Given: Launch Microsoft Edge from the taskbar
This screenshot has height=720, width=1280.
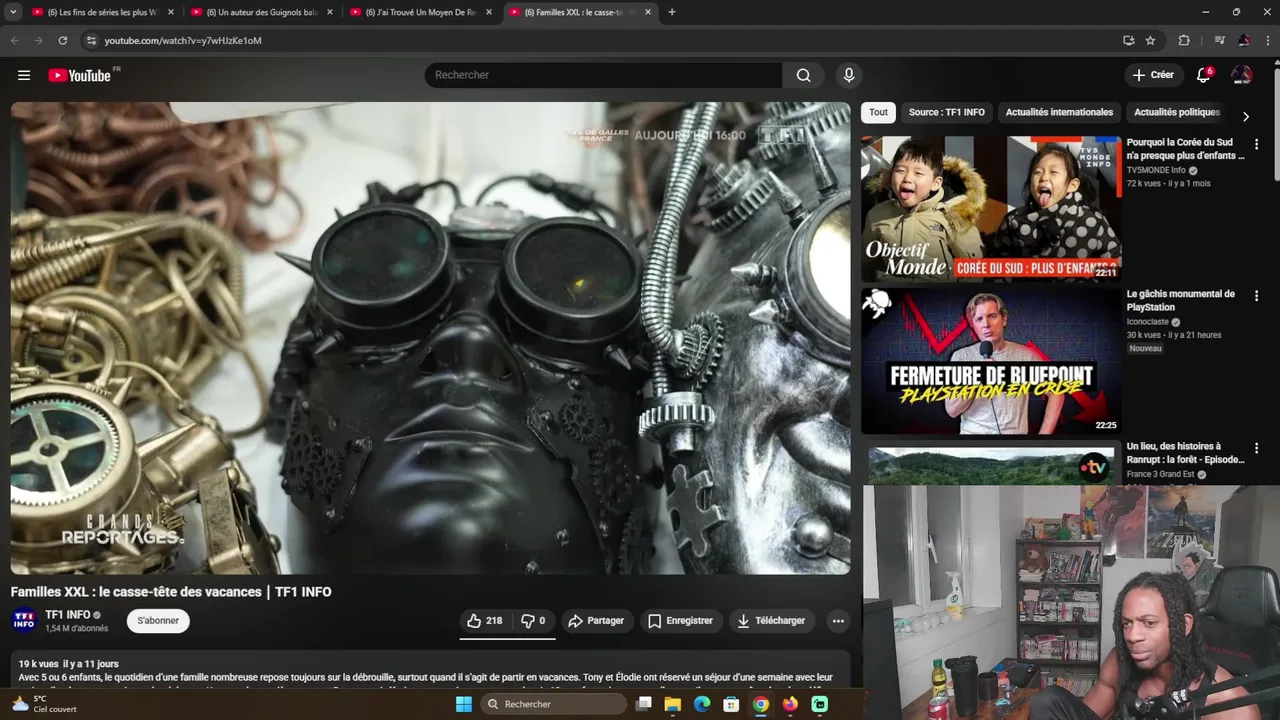Looking at the screenshot, I should [x=702, y=704].
